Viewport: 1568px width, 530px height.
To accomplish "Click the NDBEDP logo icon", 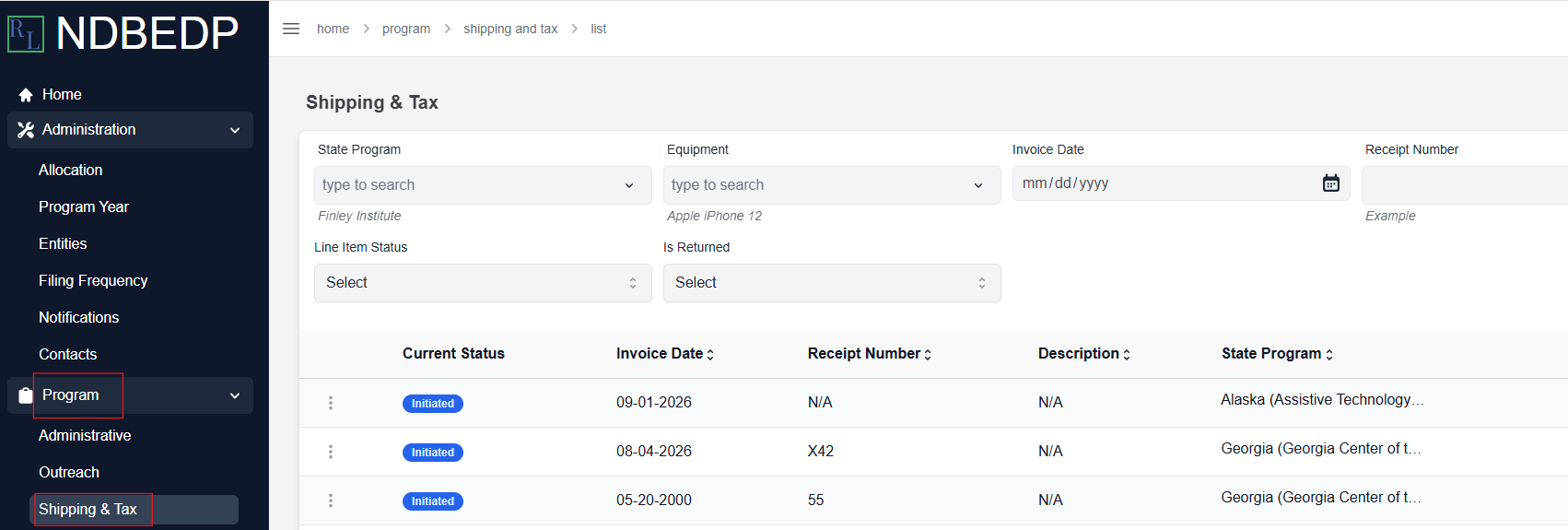I will [26, 34].
